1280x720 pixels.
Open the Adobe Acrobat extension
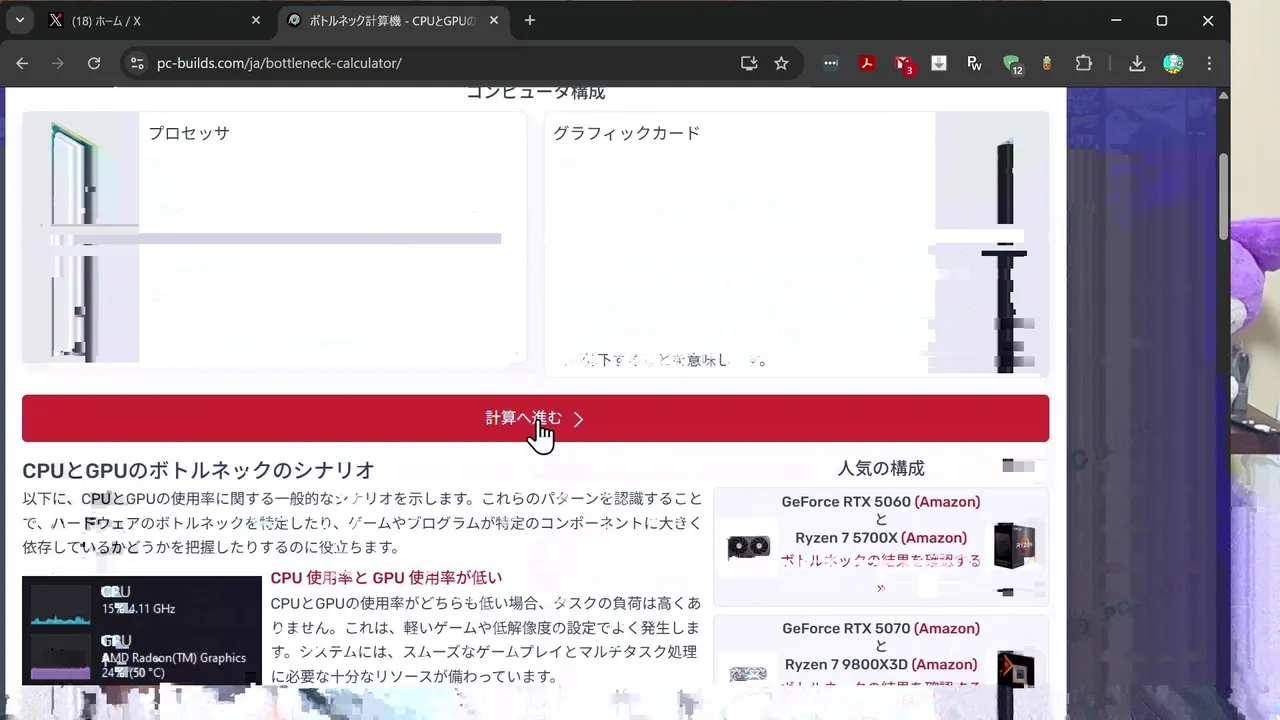(867, 63)
